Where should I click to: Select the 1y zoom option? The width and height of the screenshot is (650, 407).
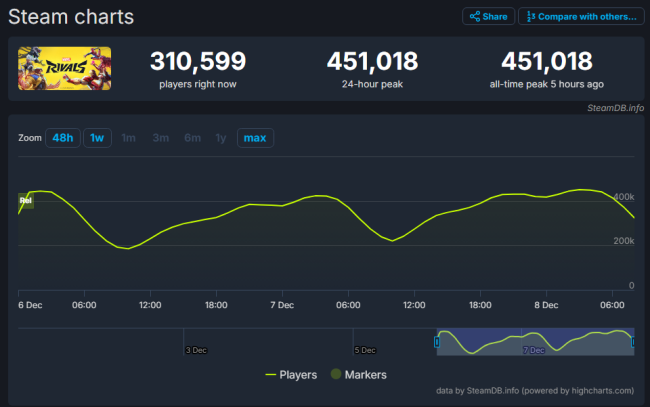(x=221, y=138)
